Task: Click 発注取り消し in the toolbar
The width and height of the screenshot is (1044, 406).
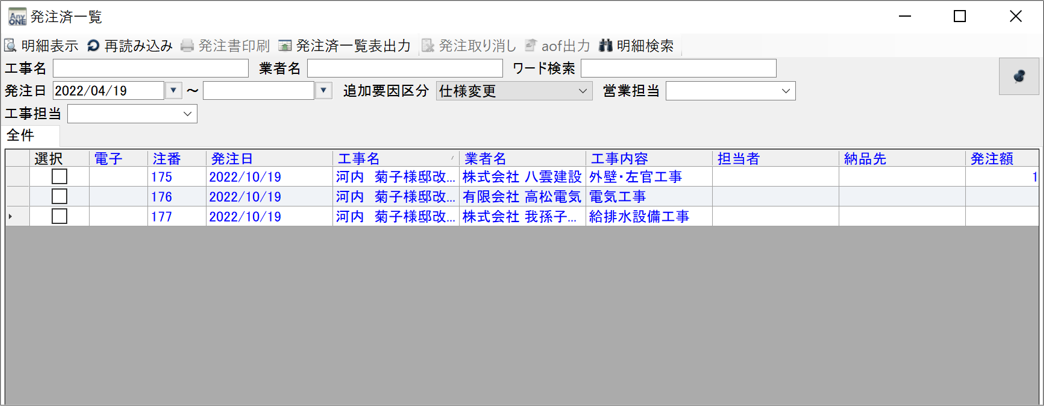Action: pyautogui.click(x=469, y=46)
